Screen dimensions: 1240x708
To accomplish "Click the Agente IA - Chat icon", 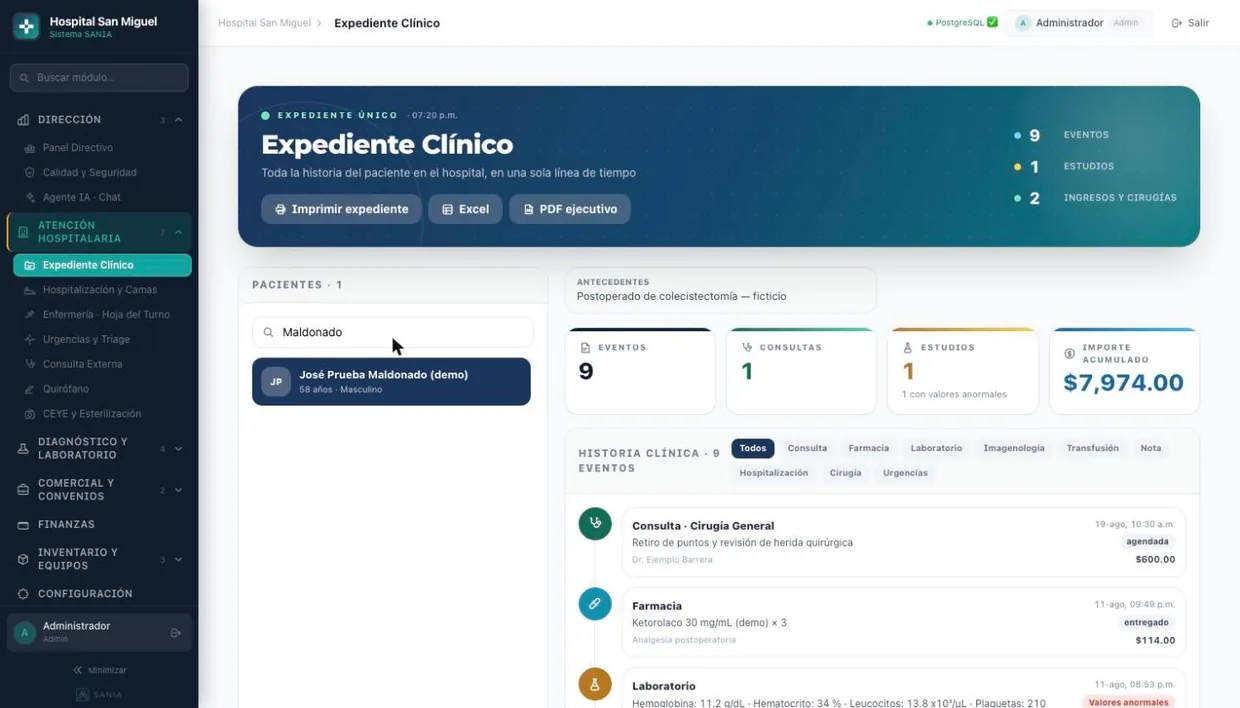I will 30,198.
